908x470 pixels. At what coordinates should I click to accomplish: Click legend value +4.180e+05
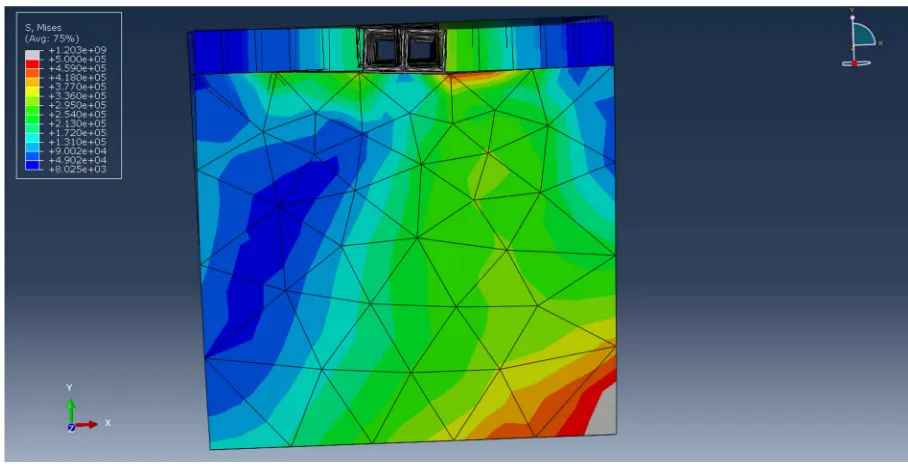(x=77, y=78)
